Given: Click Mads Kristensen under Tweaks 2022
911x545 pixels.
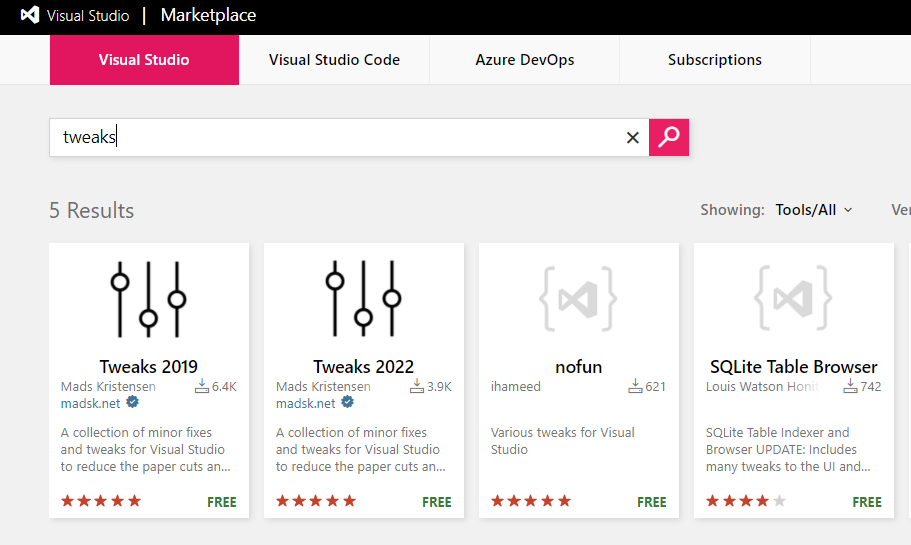Looking at the screenshot, I should (x=323, y=386).
